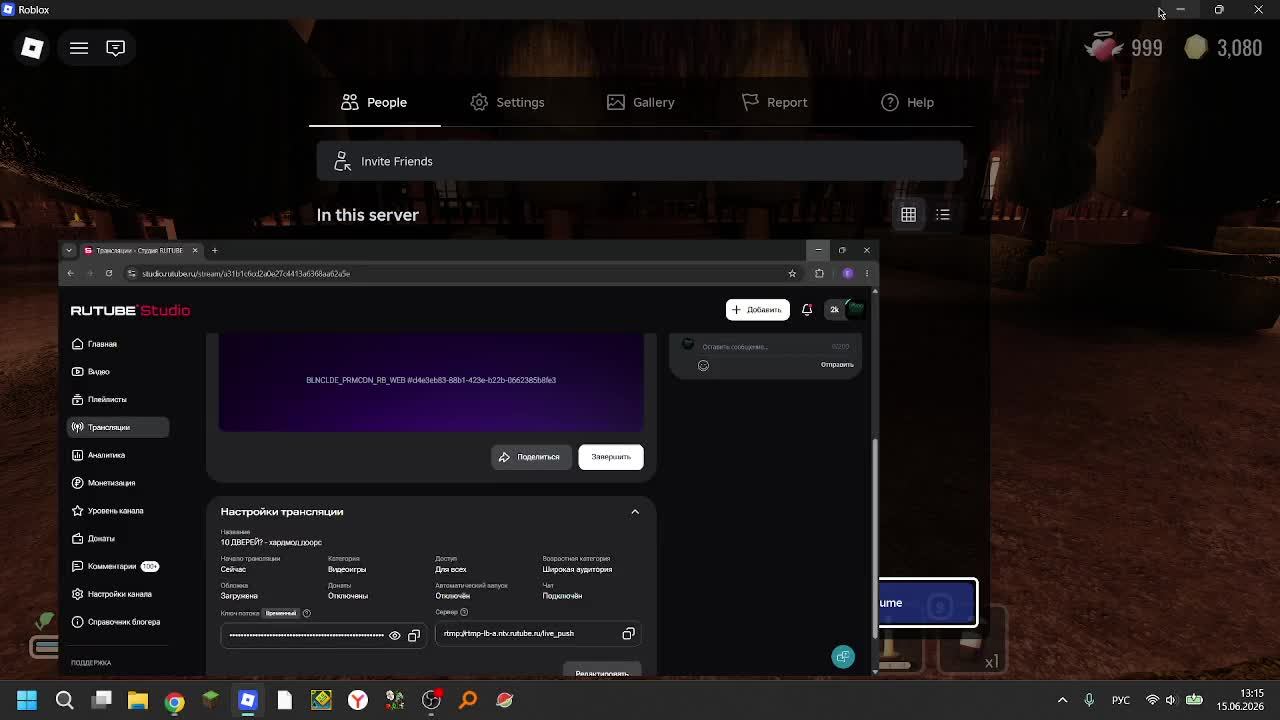Reload the browser page
The image size is (1280, 720).
pos(109,273)
